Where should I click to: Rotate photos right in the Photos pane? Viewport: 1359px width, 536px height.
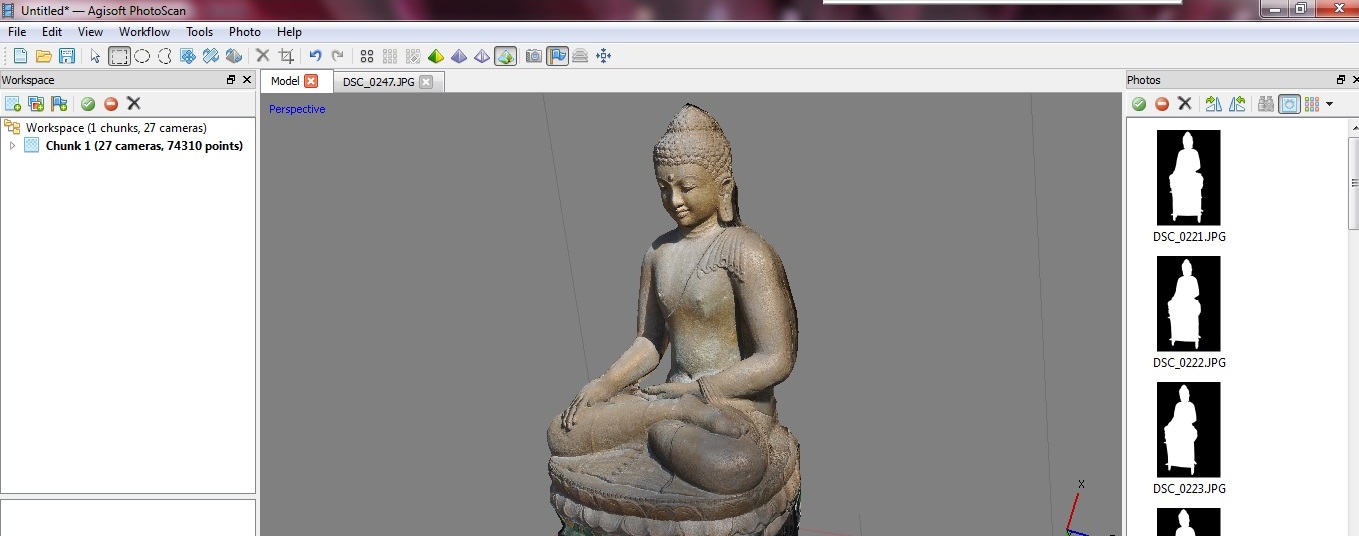1214,103
